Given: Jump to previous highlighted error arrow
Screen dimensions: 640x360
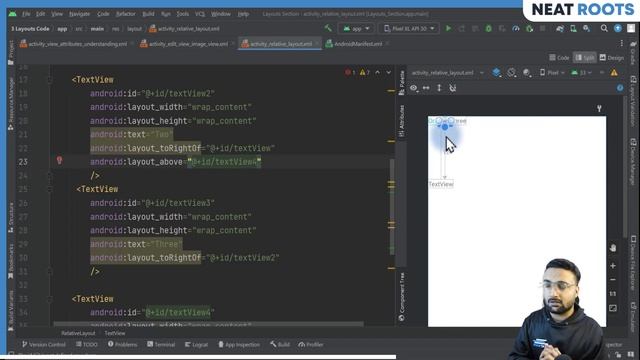Looking at the screenshot, I should (x=378, y=73).
